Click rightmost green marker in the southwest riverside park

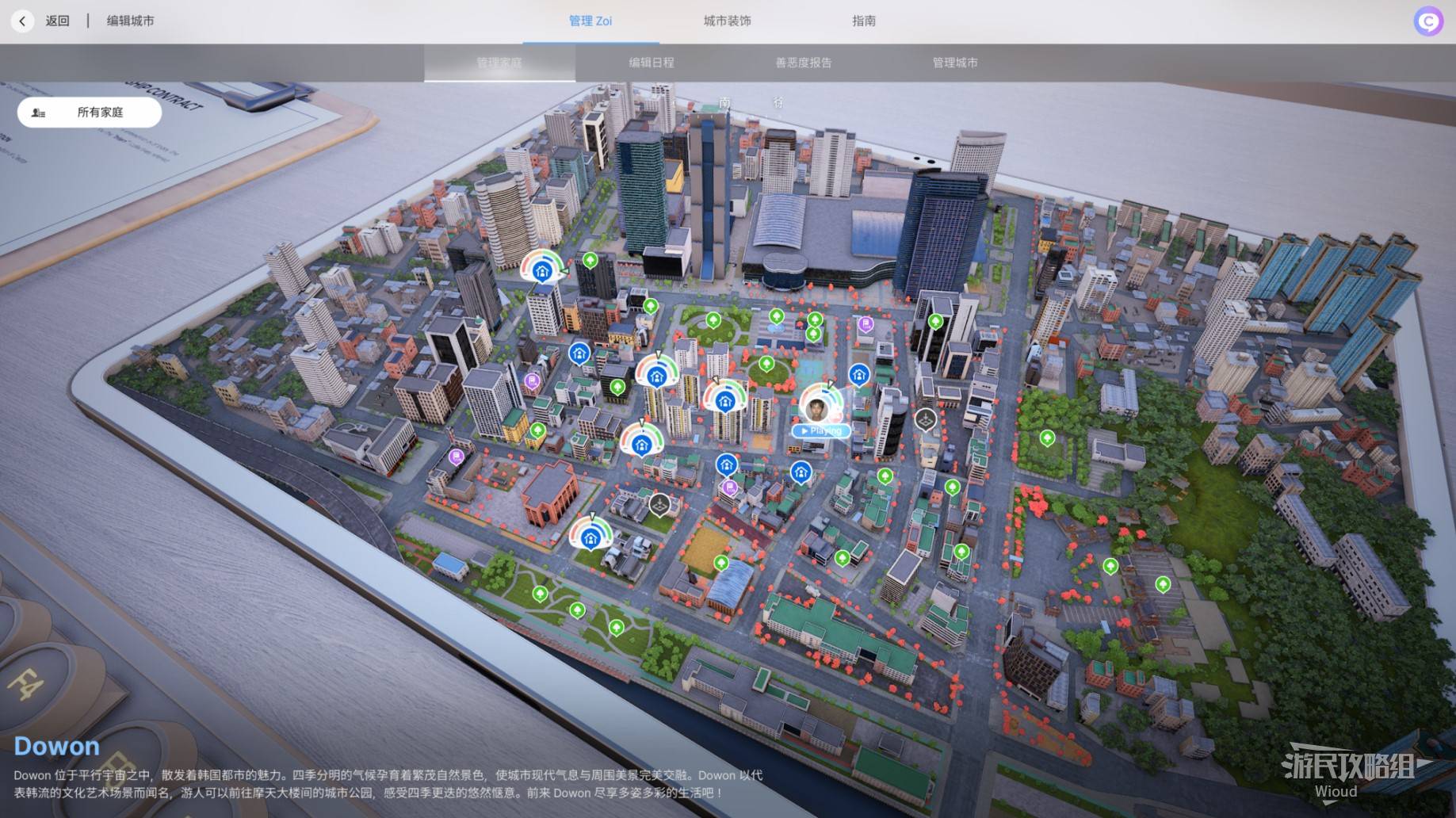(616, 628)
